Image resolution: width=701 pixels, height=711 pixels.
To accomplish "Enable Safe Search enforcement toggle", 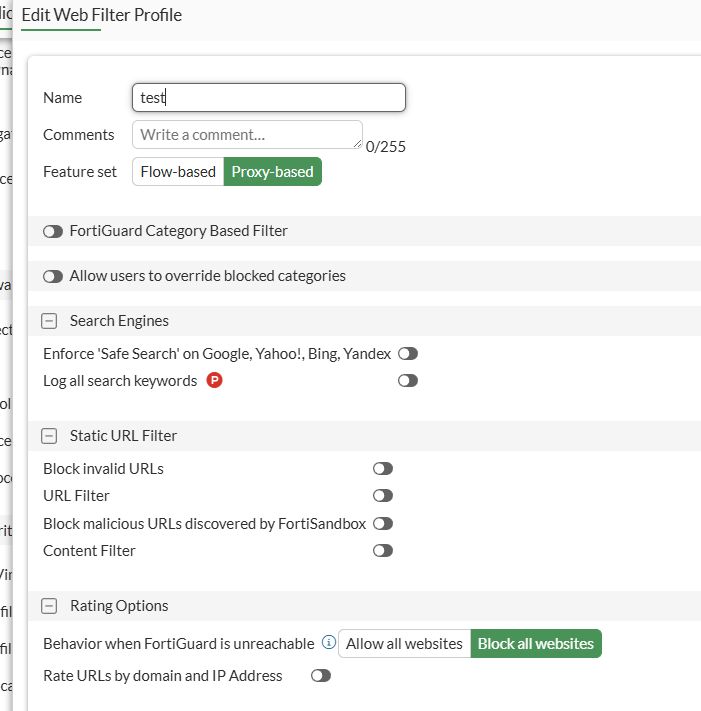I will pos(407,353).
